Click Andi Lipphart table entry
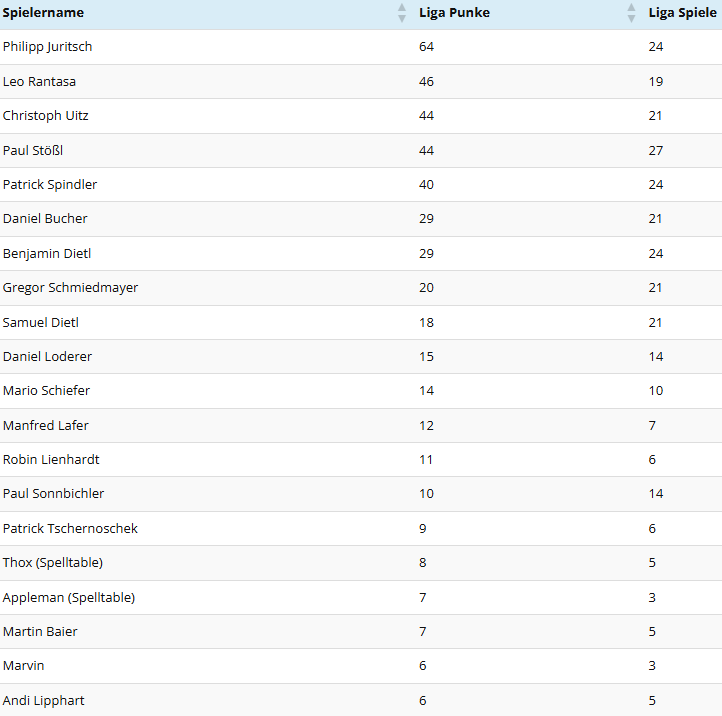Viewport: 722px width, 716px height. click(x=43, y=701)
